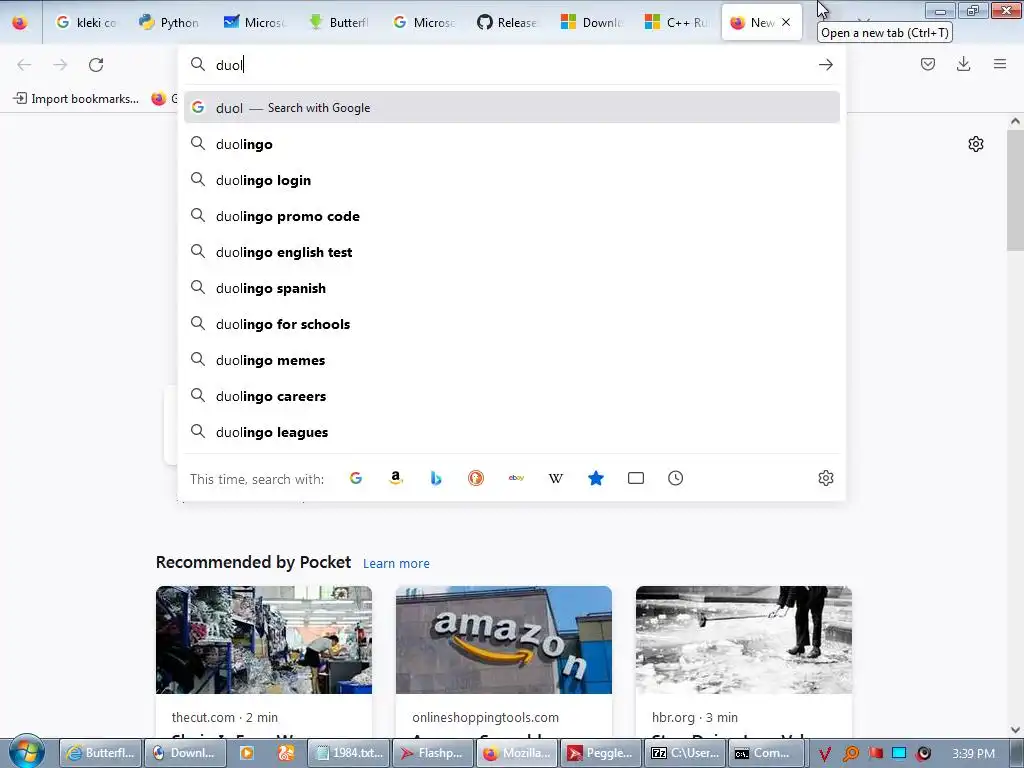Select 'duolingo for schools' suggestion
1024x768 pixels.
(511, 324)
